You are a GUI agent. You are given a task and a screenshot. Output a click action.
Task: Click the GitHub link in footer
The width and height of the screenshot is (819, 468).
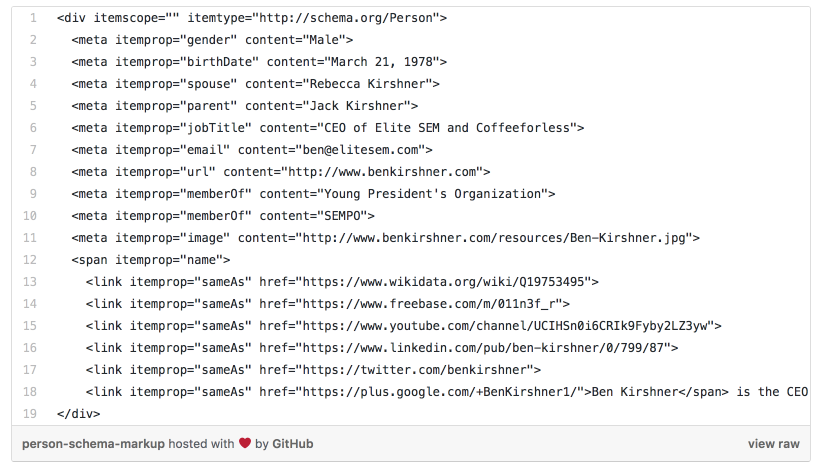click(x=292, y=444)
